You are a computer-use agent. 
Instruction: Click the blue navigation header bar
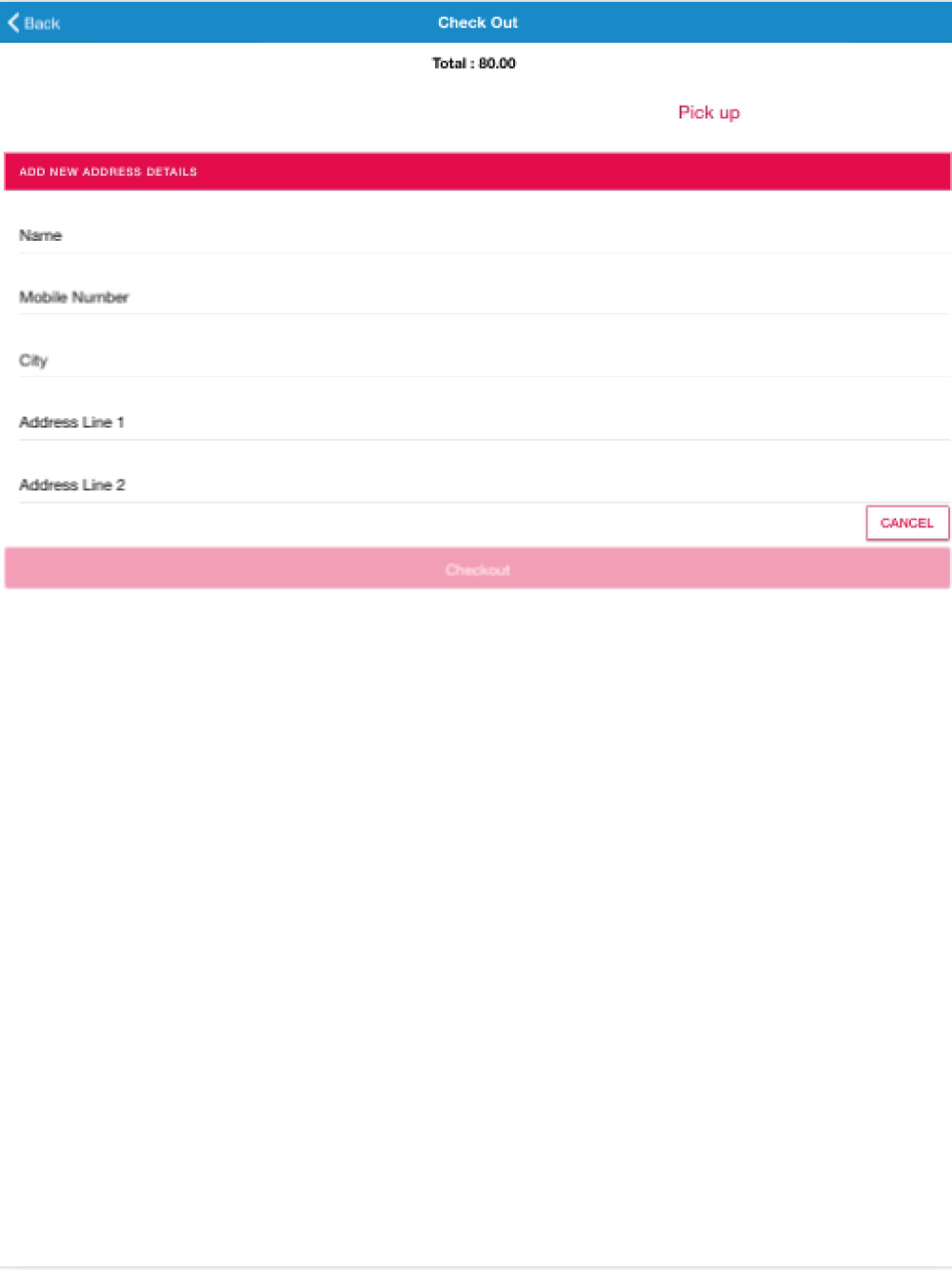tap(476, 22)
